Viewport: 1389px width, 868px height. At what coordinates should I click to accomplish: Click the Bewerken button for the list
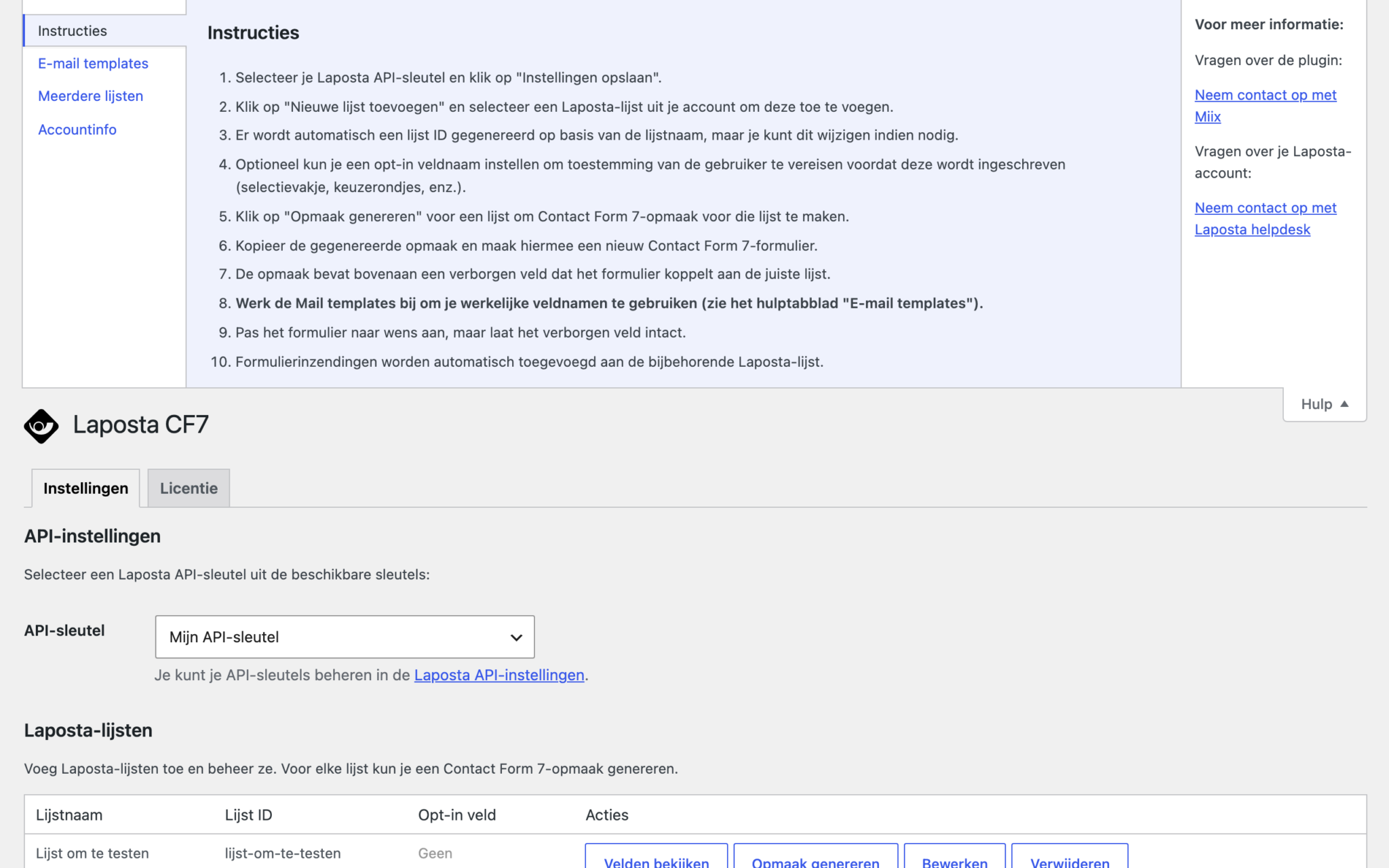tap(954, 859)
